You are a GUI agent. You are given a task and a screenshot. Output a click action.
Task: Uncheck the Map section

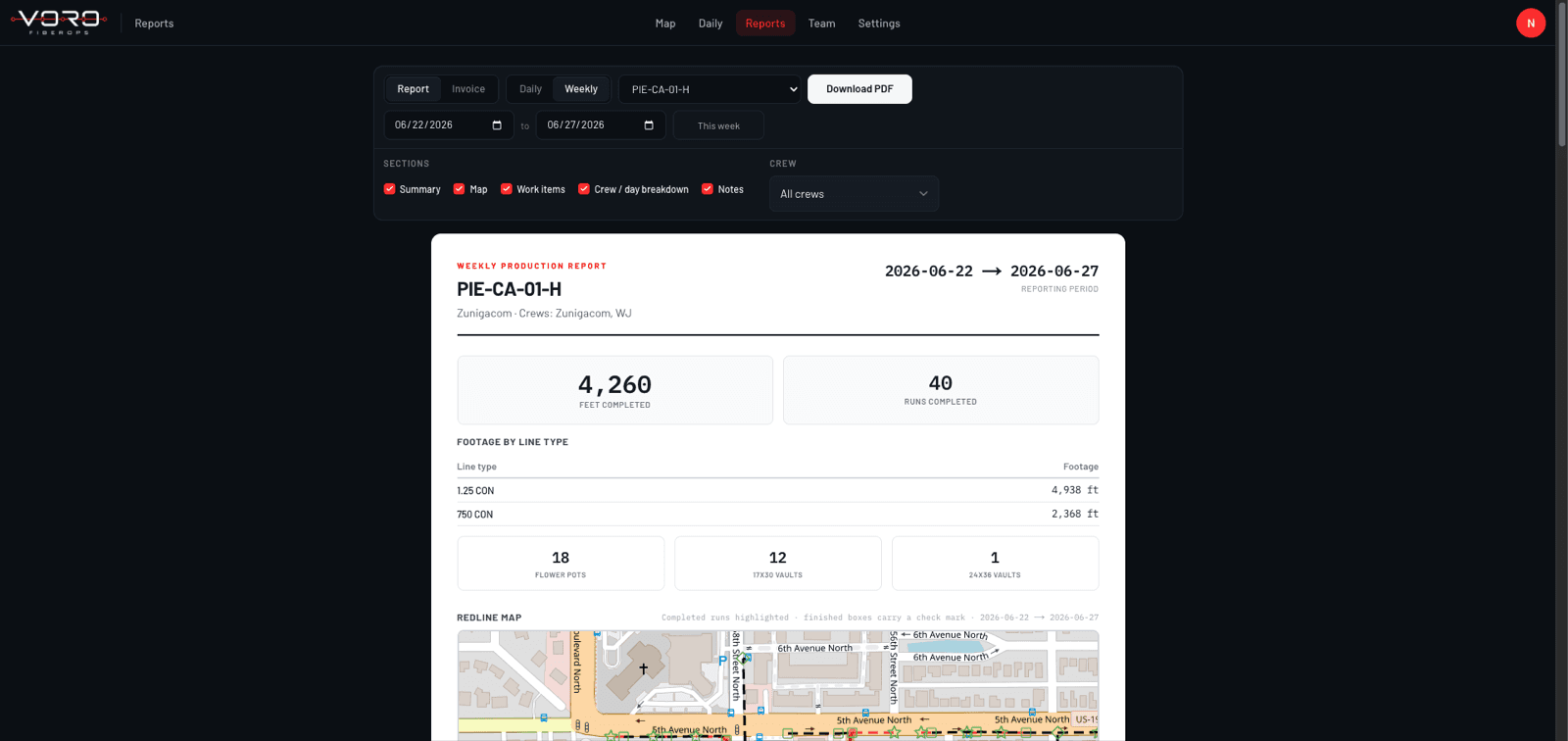459,189
